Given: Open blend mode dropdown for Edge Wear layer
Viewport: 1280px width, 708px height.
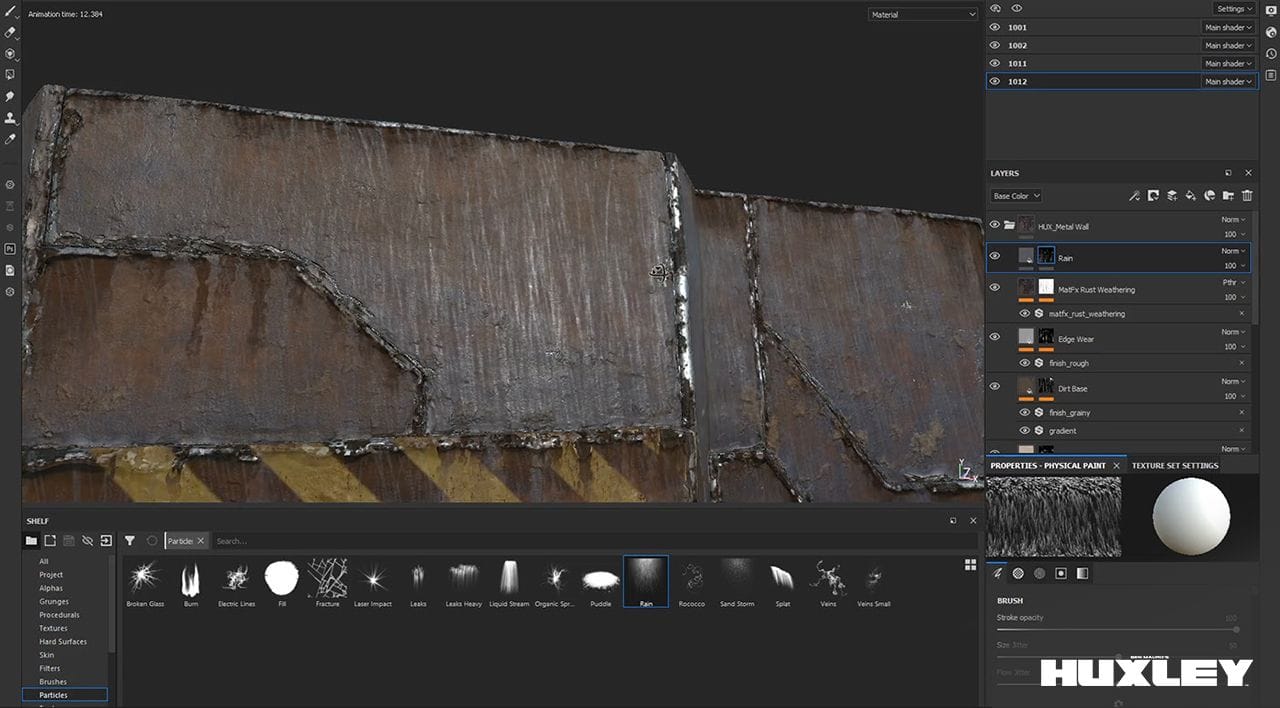Looking at the screenshot, I should tap(1232, 332).
